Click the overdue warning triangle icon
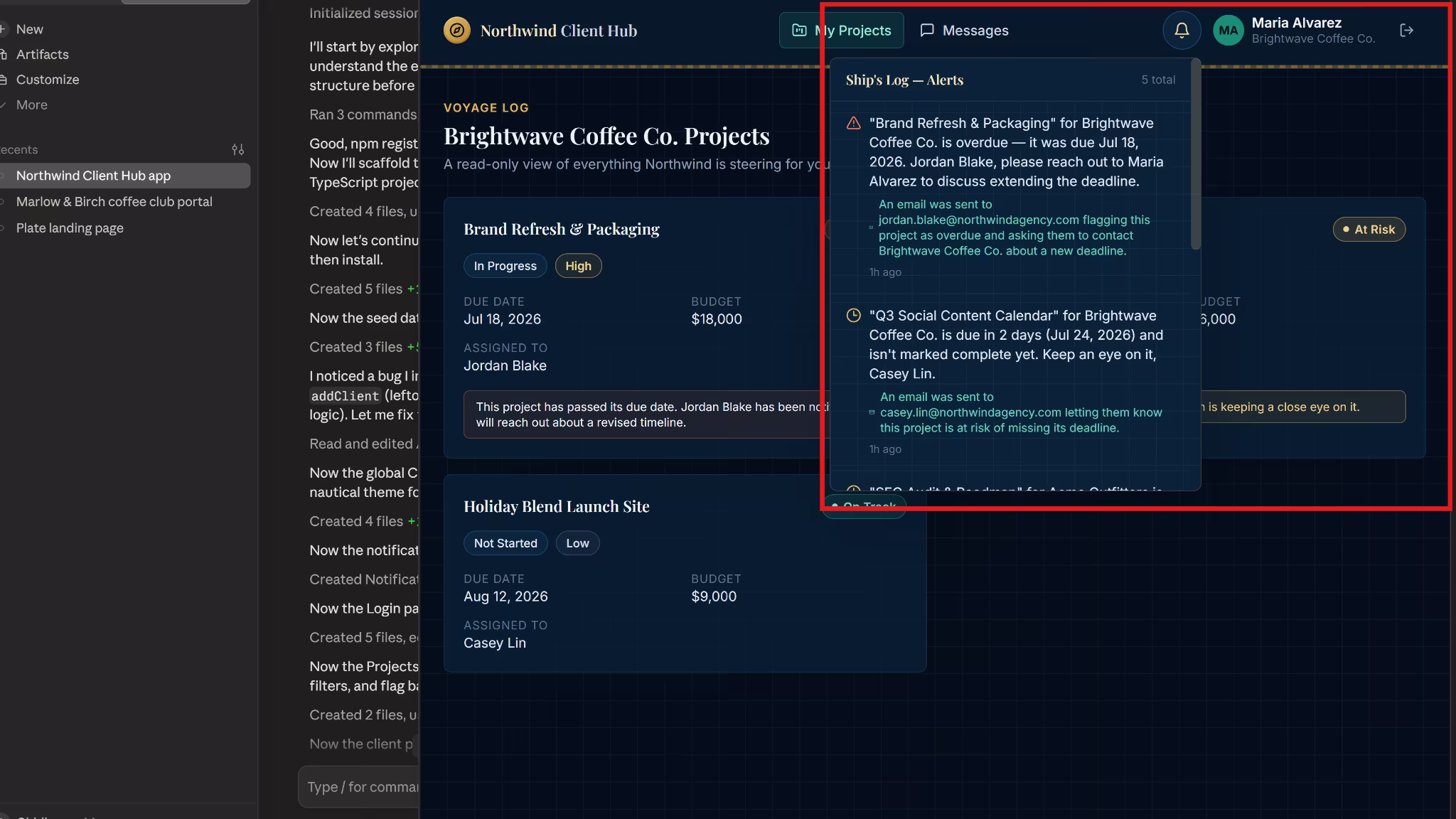Viewport: 1456px width, 819px height. click(x=854, y=123)
